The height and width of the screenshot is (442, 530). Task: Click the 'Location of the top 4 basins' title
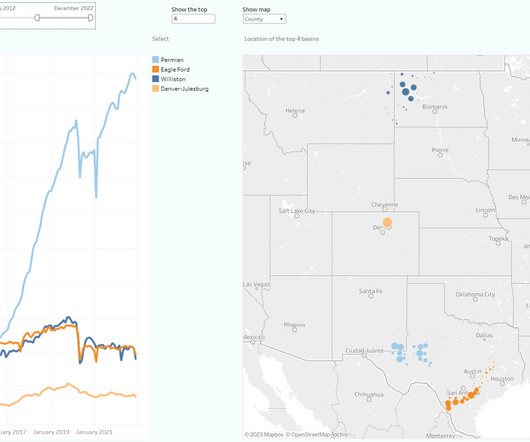click(282, 39)
